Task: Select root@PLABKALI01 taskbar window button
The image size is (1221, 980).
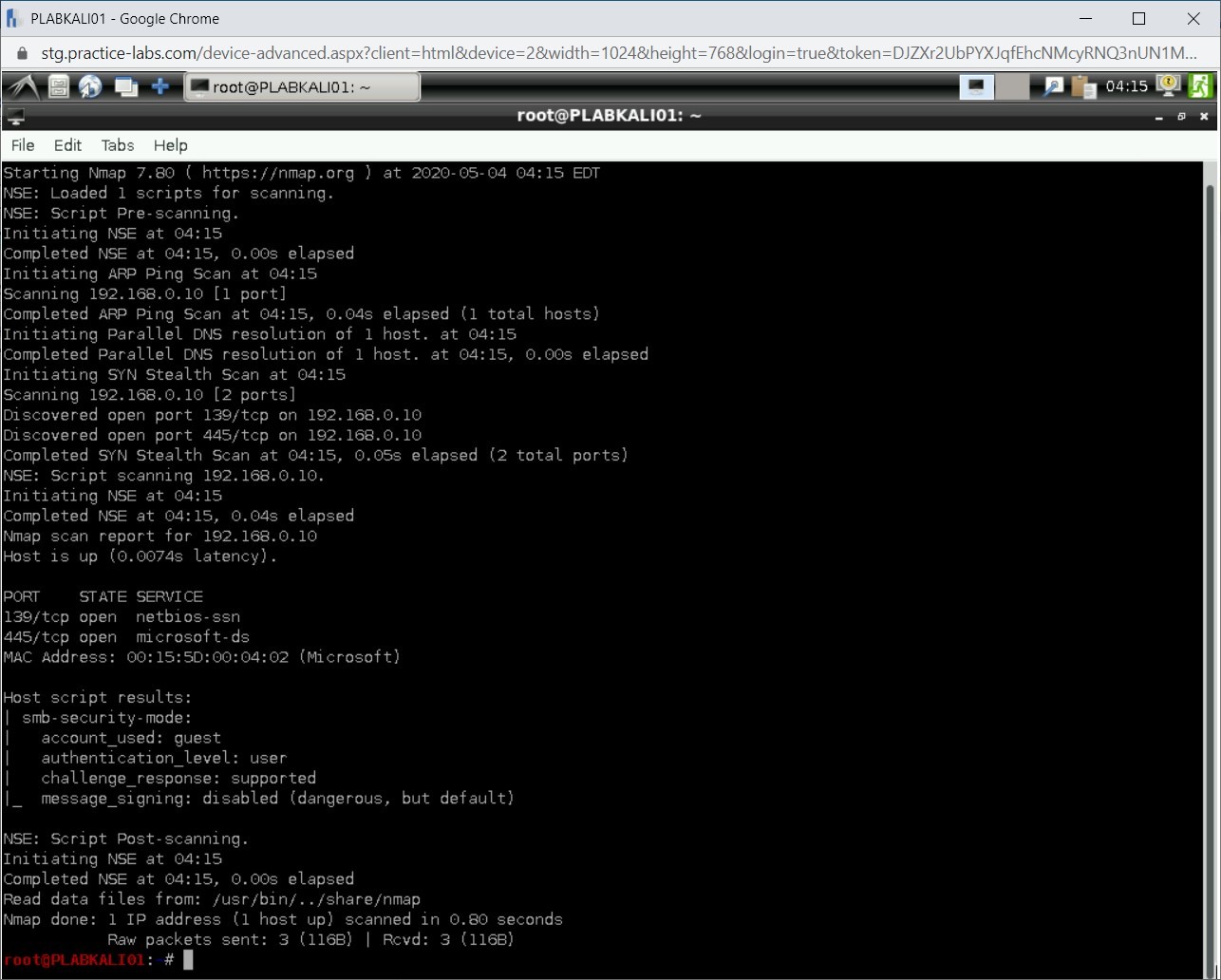Action: click(x=301, y=87)
